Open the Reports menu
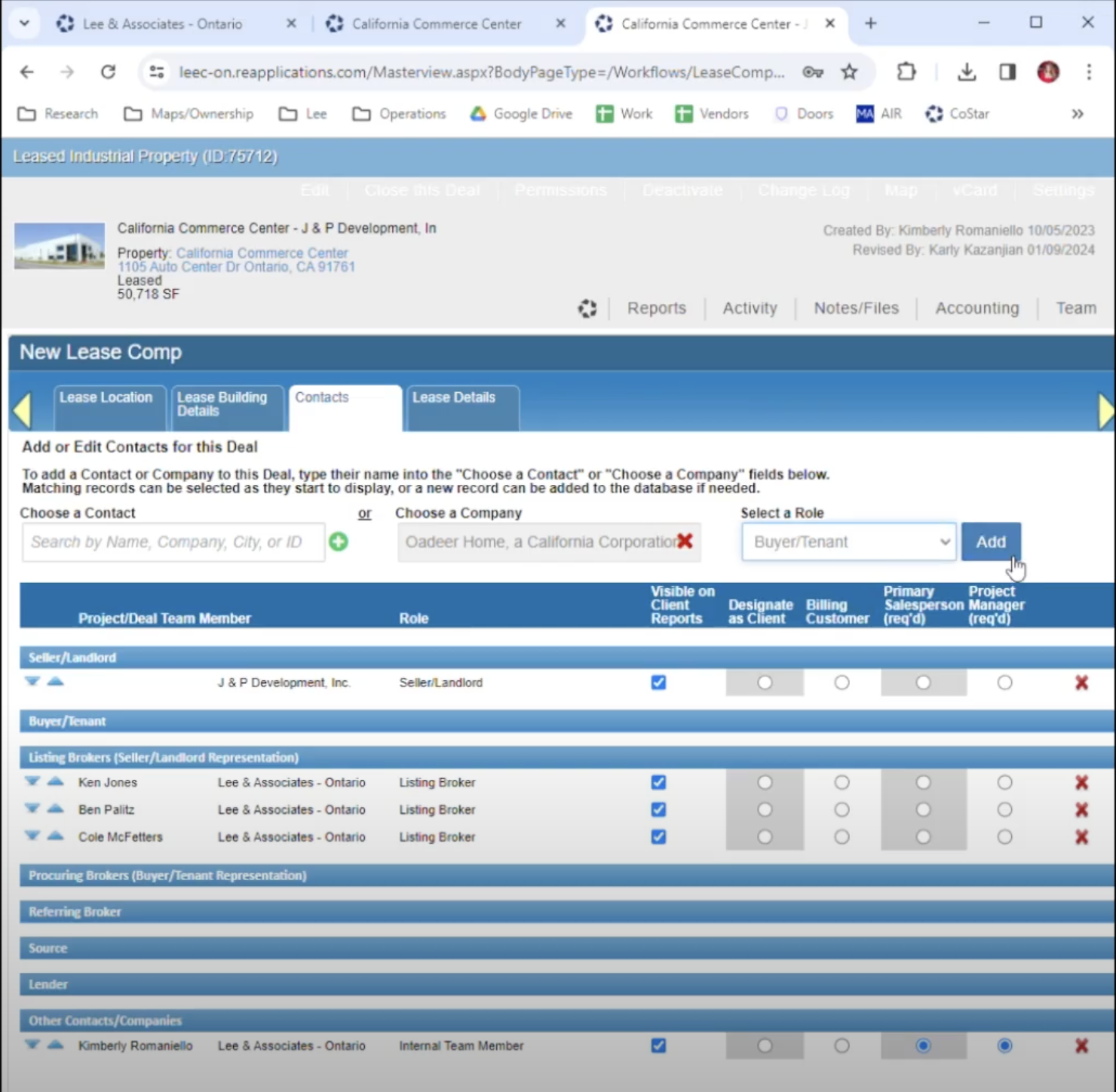Viewport: 1116px width, 1092px height. [657, 308]
